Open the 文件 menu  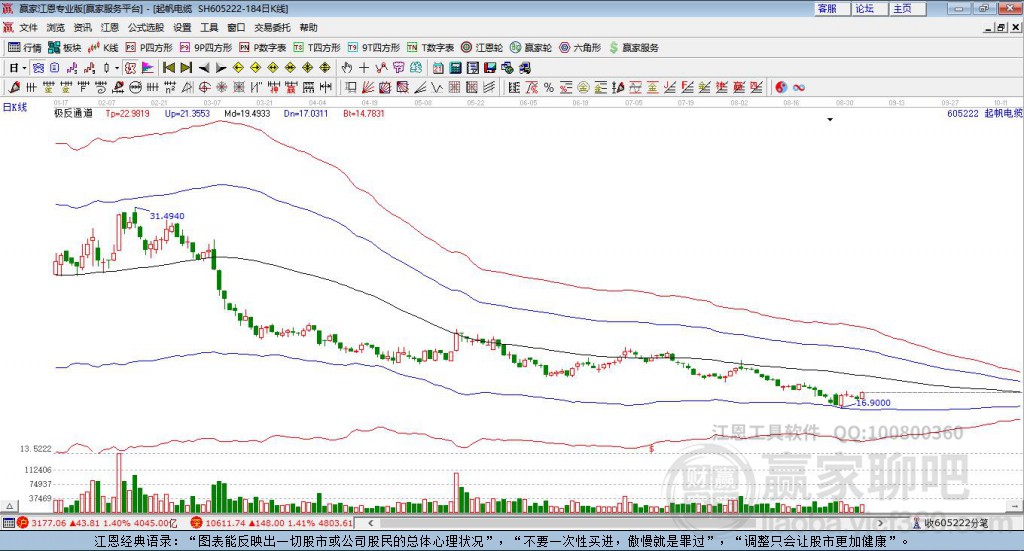[x=28, y=27]
